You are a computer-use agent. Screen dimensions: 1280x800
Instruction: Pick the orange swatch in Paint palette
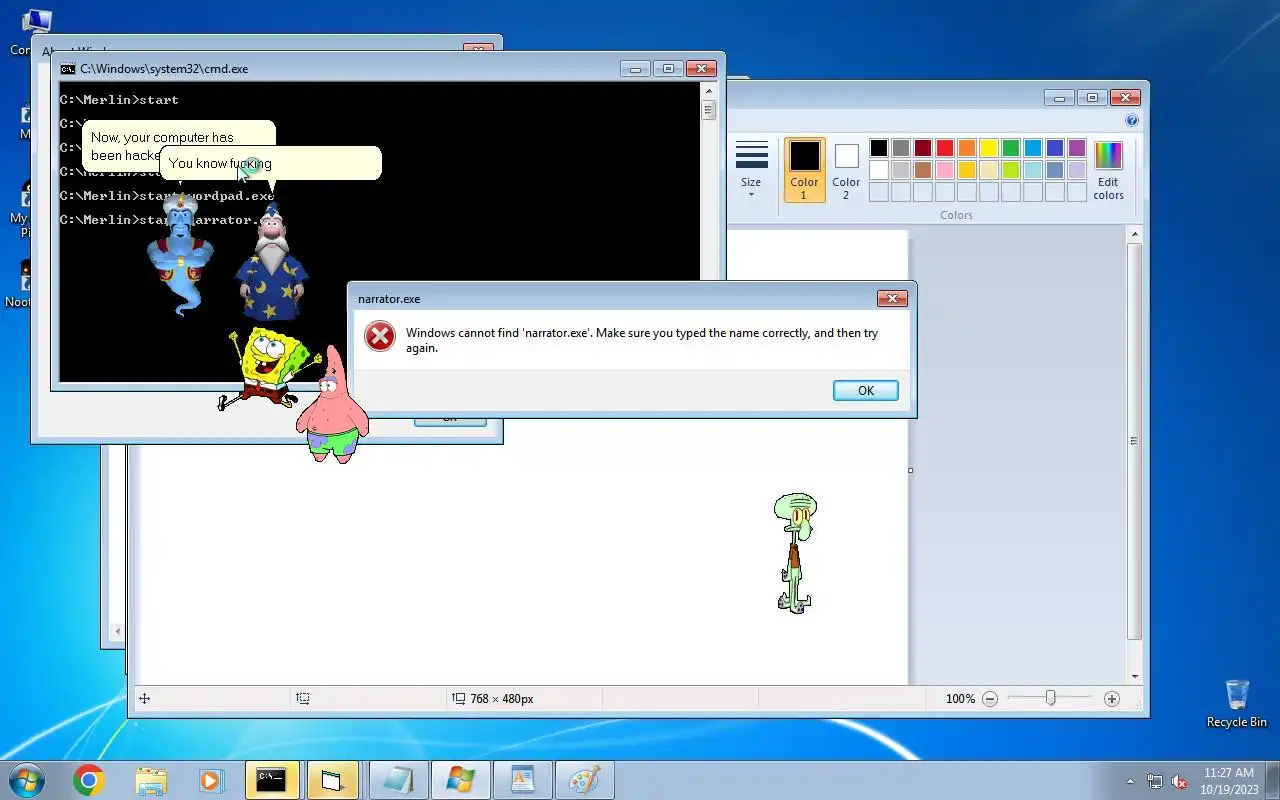tap(967, 148)
